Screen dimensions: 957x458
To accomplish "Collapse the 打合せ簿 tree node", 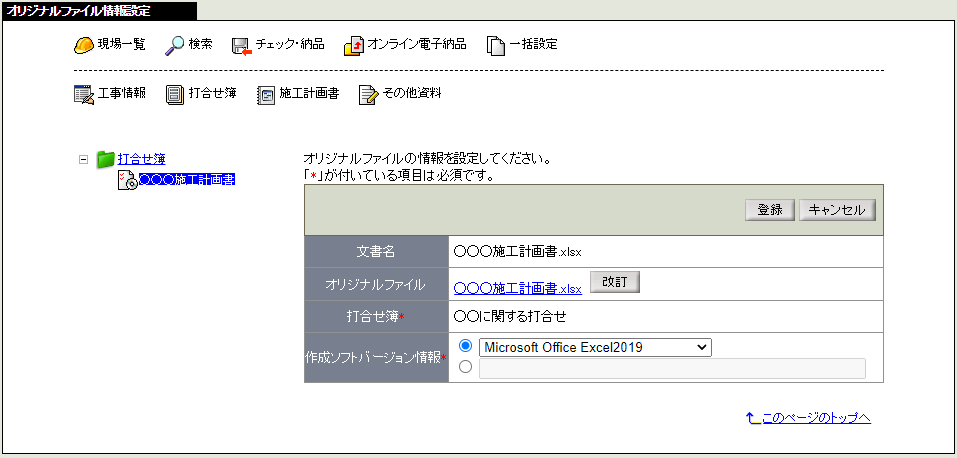I will [84, 159].
